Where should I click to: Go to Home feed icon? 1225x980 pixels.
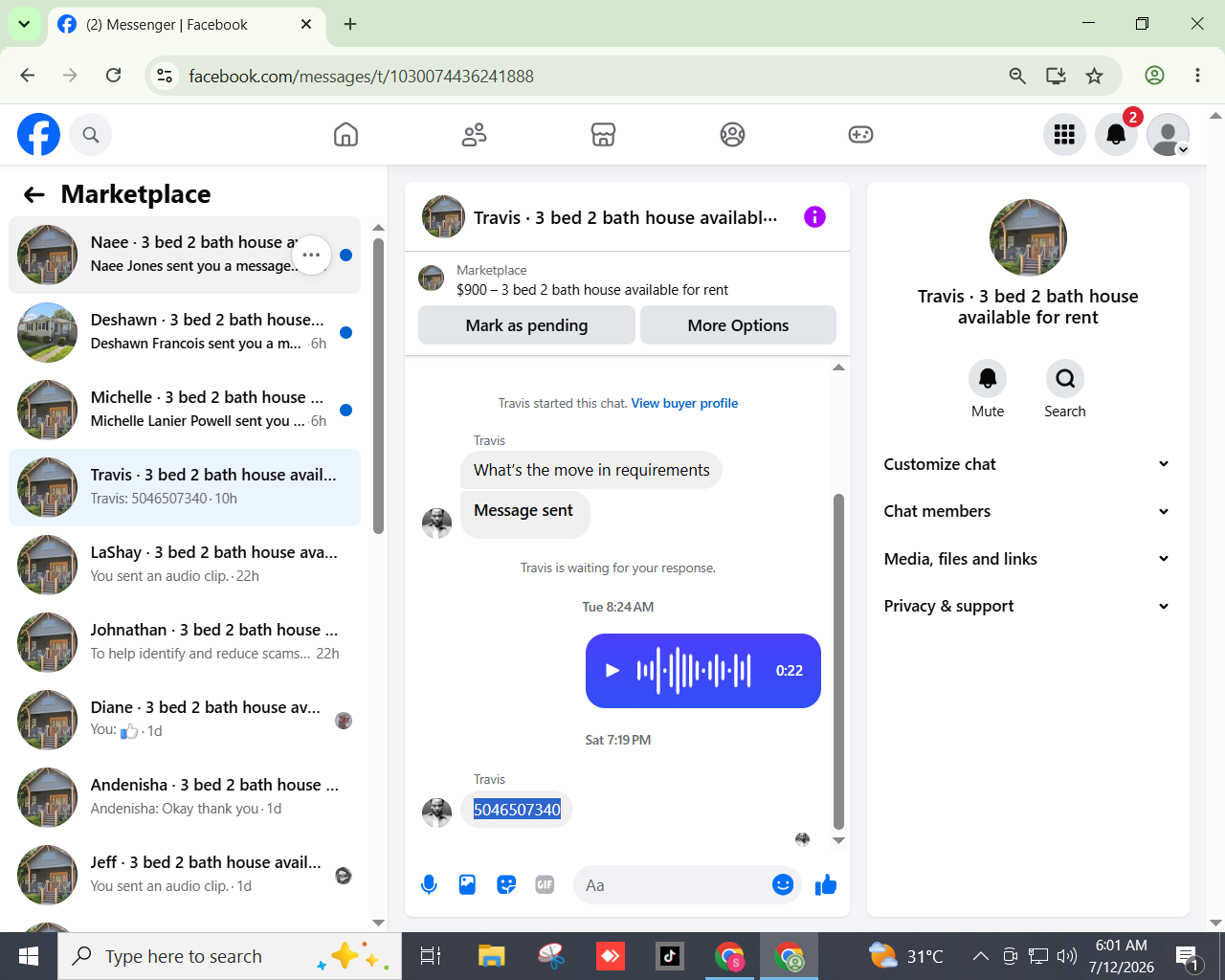pyautogui.click(x=345, y=135)
